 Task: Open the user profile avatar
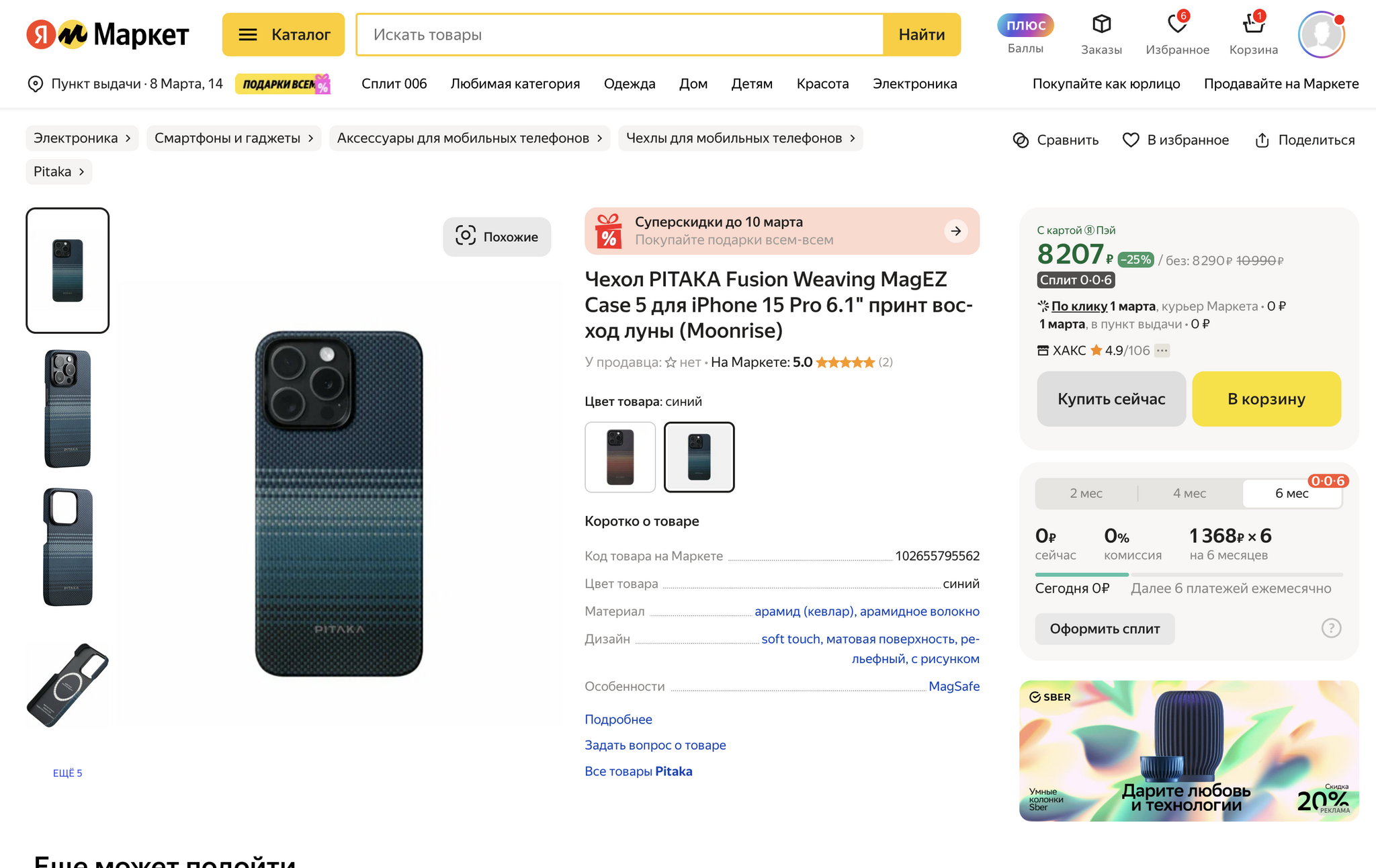point(1321,34)
